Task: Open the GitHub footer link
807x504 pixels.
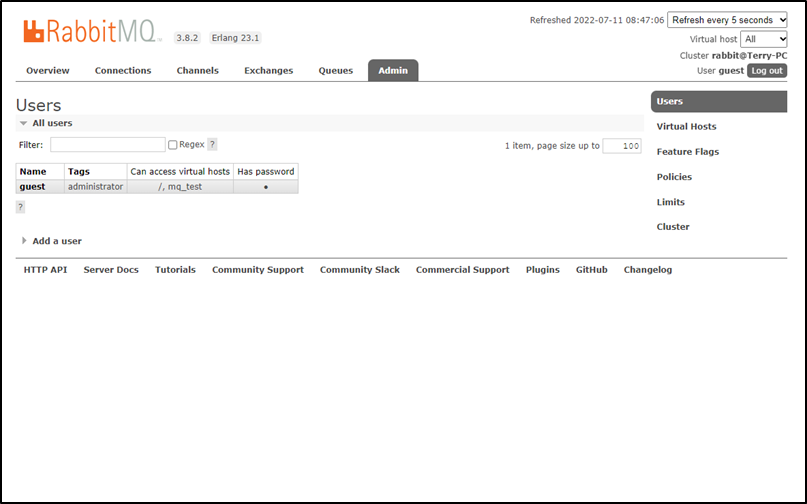Action: tap(592, 270)
